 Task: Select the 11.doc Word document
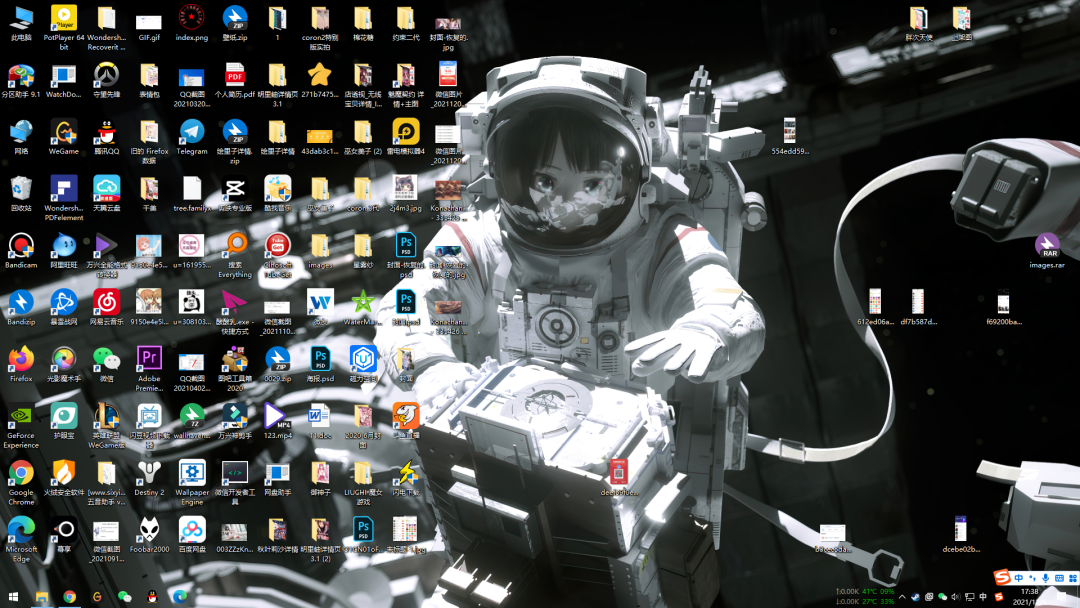point(320,421)
